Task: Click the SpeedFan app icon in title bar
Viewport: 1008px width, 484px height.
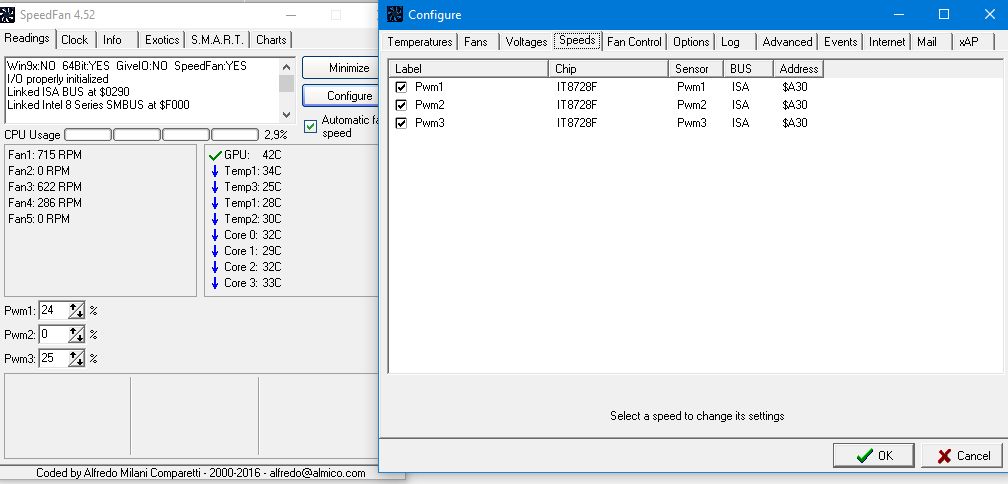Action: (x=8, y=14)
